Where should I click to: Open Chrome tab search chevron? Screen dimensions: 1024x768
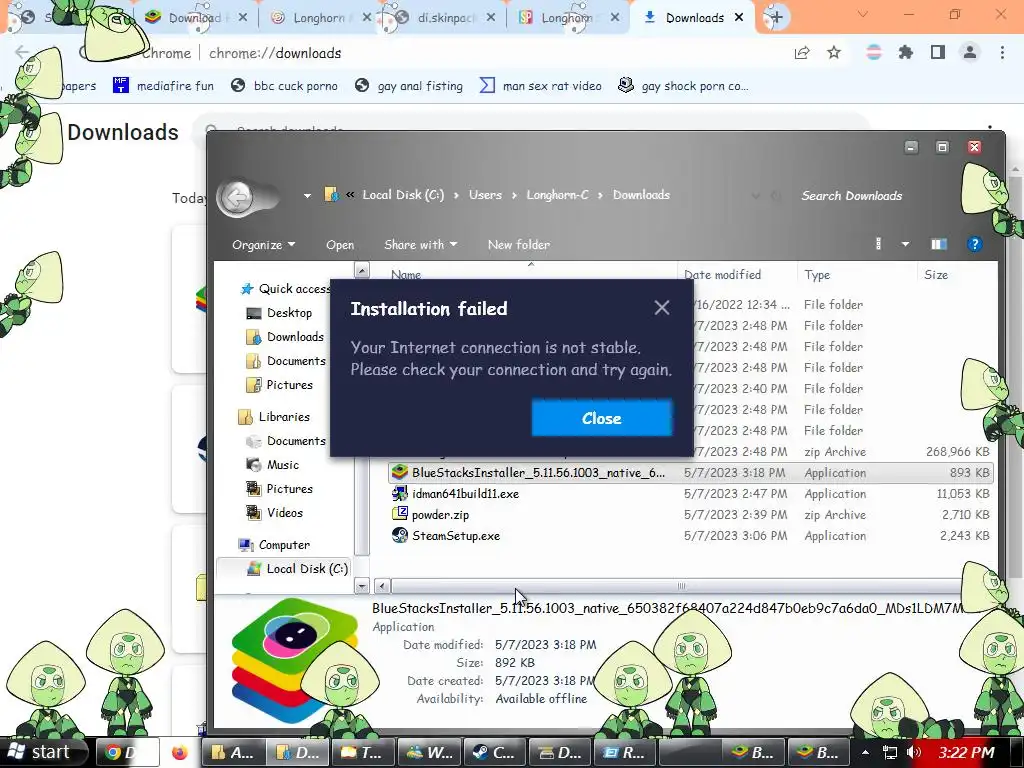863,14
